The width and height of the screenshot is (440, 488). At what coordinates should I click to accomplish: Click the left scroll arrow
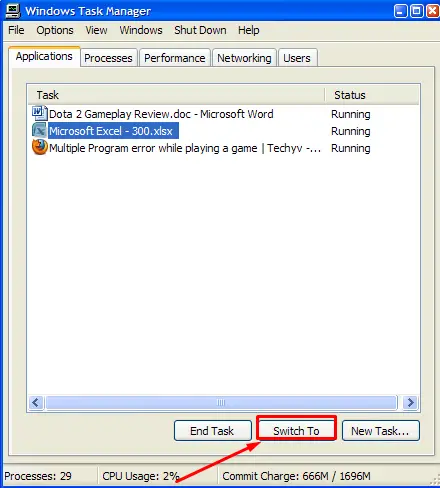click(36, 402)
